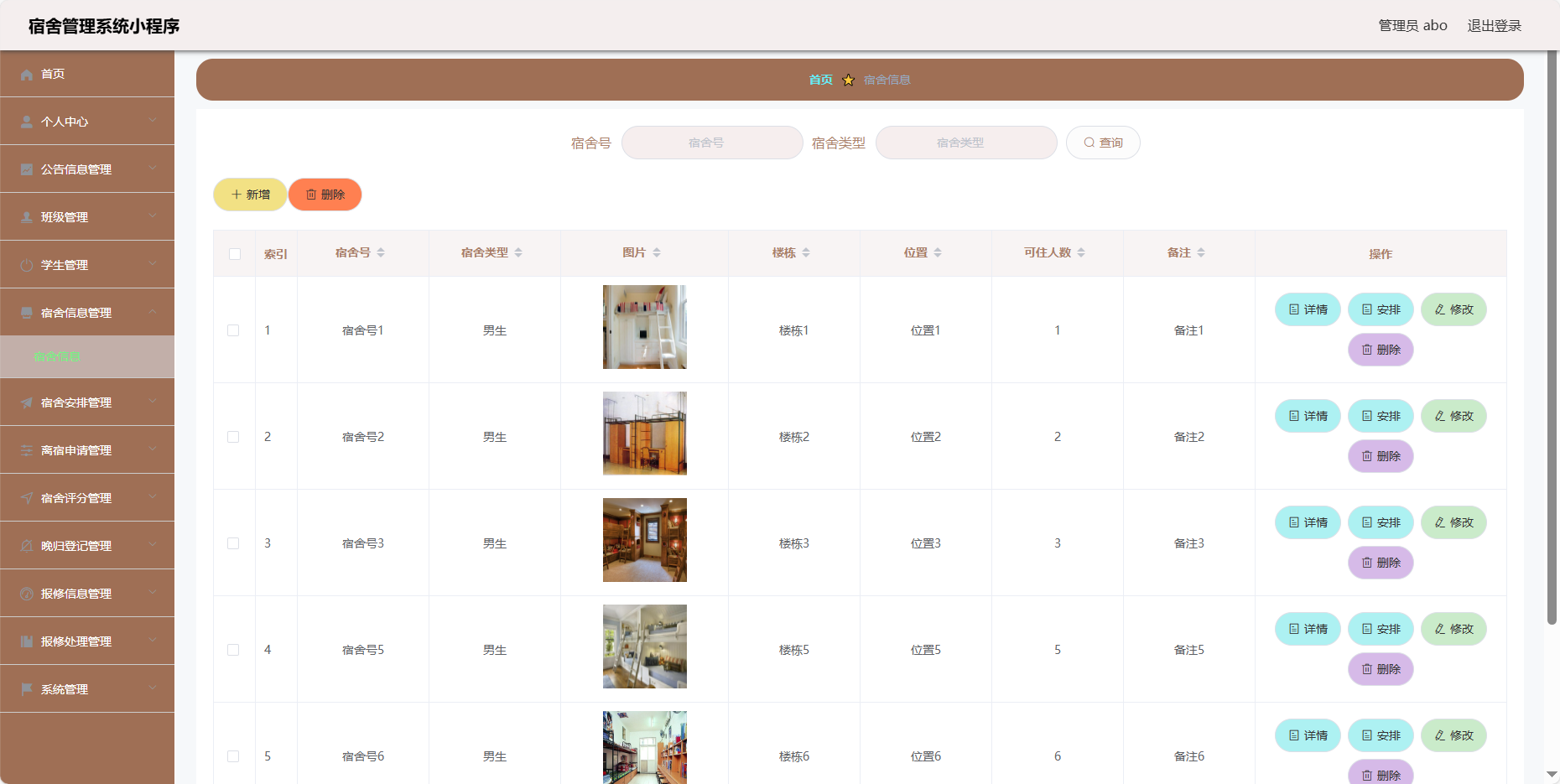The width and height of the screenshot is (1560, 784).
Task: Open 详情 for row 宿舍号1
Action: [x=1308, y=309]
